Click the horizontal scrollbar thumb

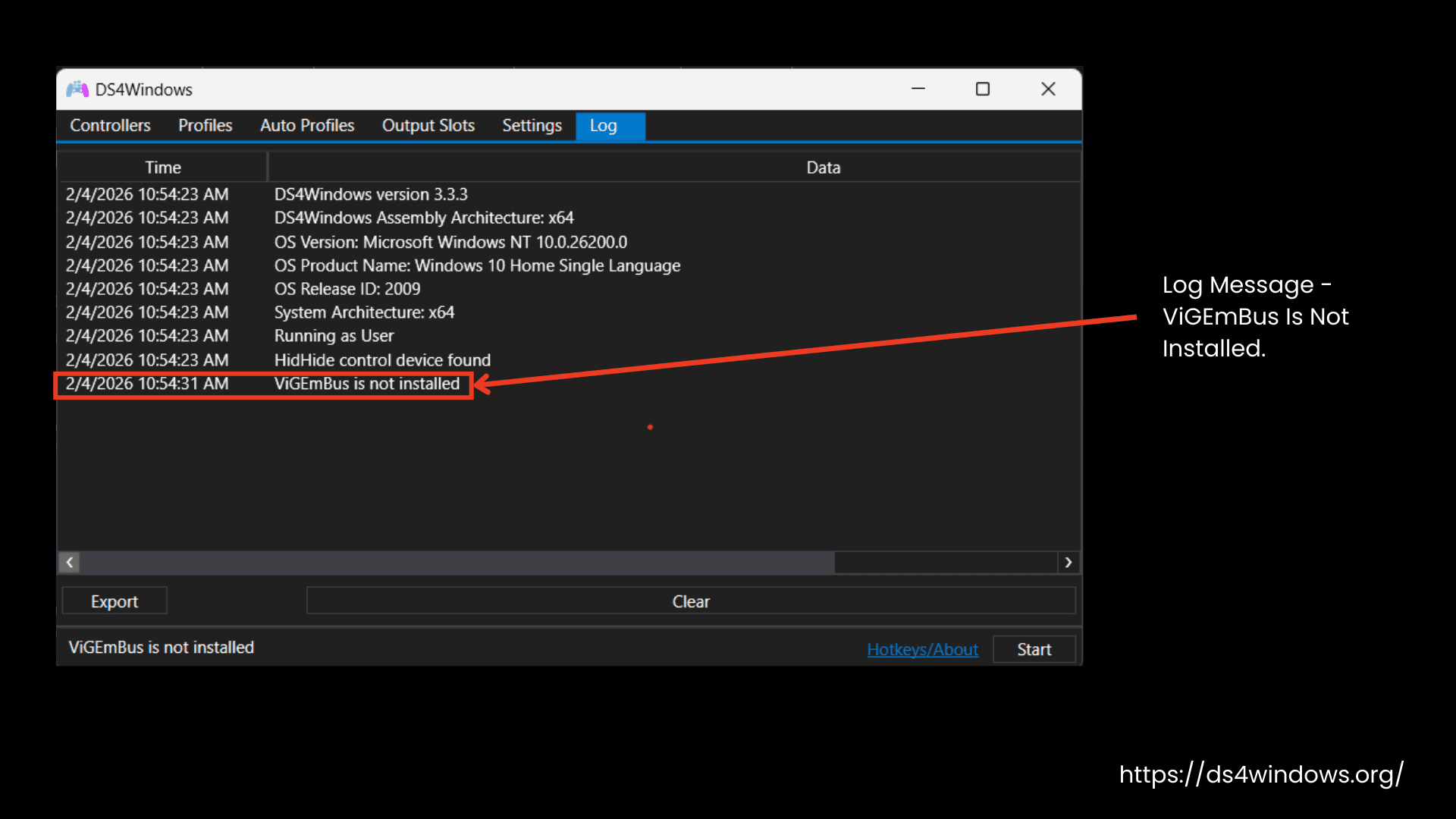(457, 562)
